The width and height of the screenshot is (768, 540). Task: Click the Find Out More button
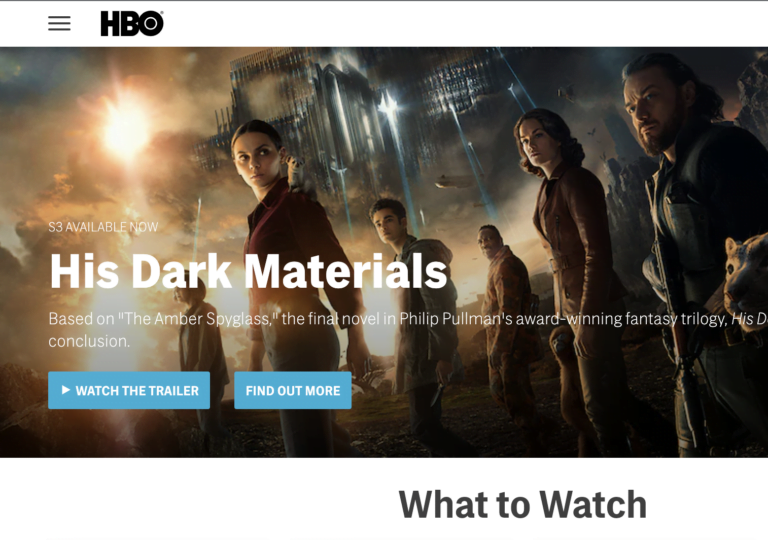click(293, 391)
